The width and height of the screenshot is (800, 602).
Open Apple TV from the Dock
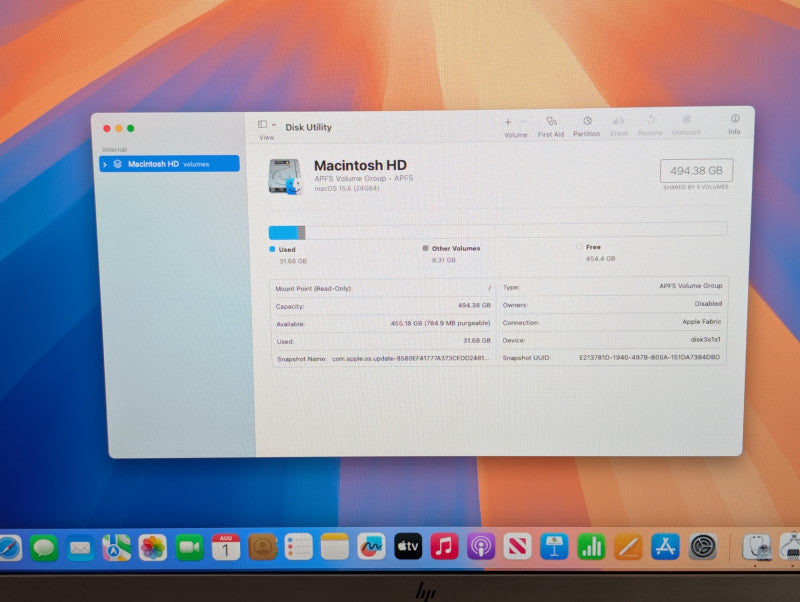coord(408,546)
